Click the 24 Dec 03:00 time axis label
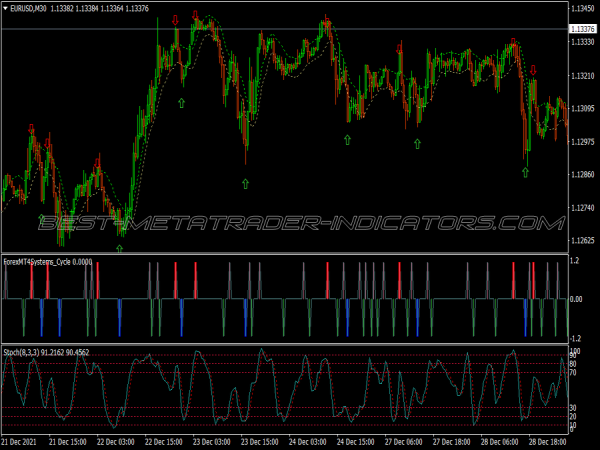Screen dimensions: 600x450 pos(307,442)
